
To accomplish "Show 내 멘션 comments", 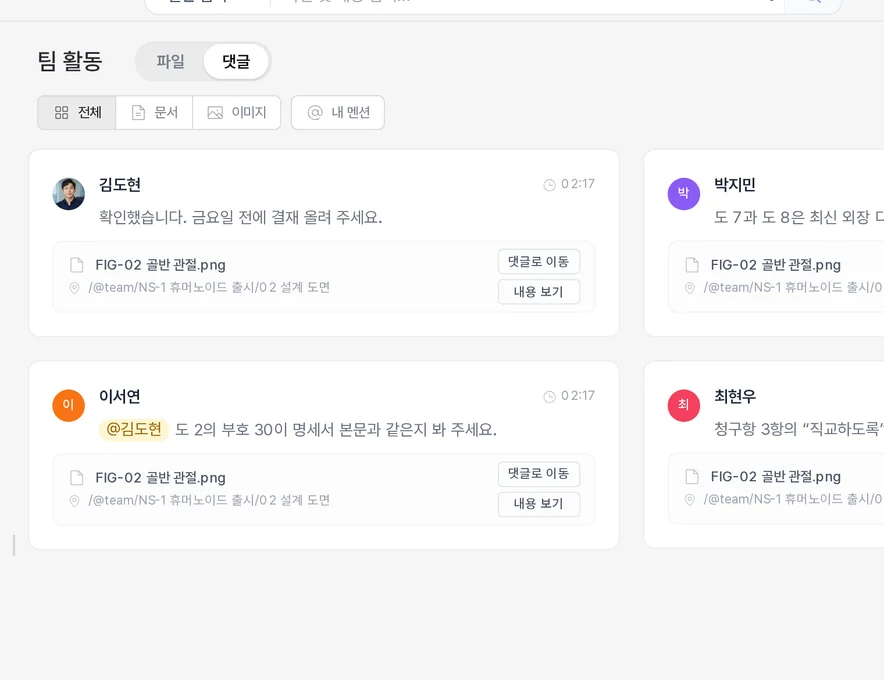I will click(338, 113).
